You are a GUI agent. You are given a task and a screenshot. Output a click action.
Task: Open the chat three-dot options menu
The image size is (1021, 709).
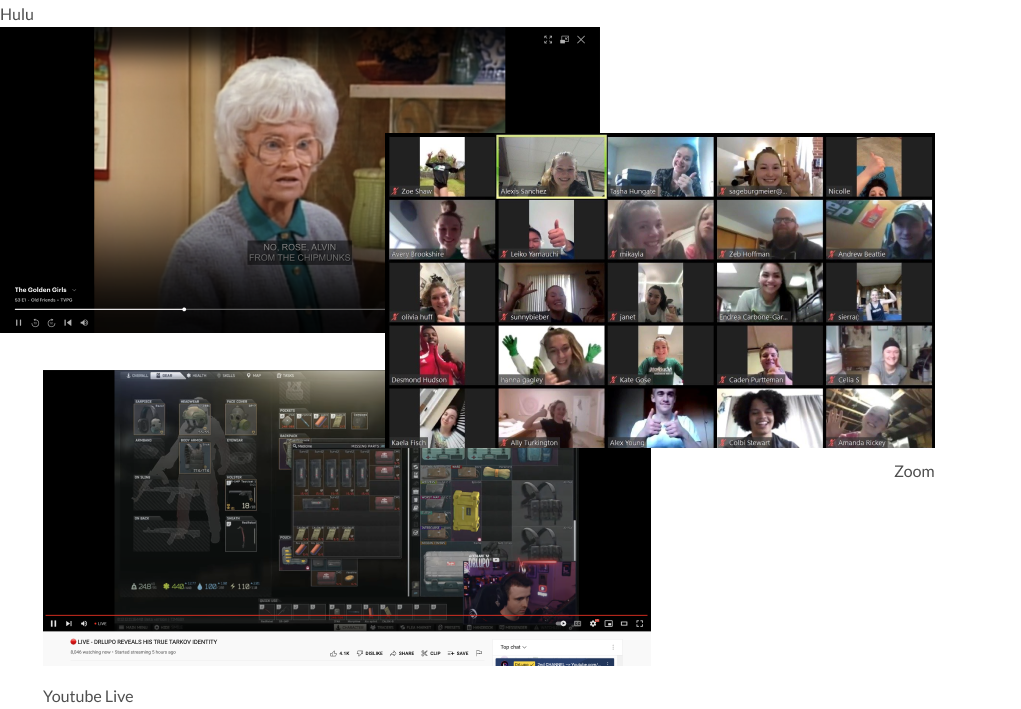coord(613,647)
